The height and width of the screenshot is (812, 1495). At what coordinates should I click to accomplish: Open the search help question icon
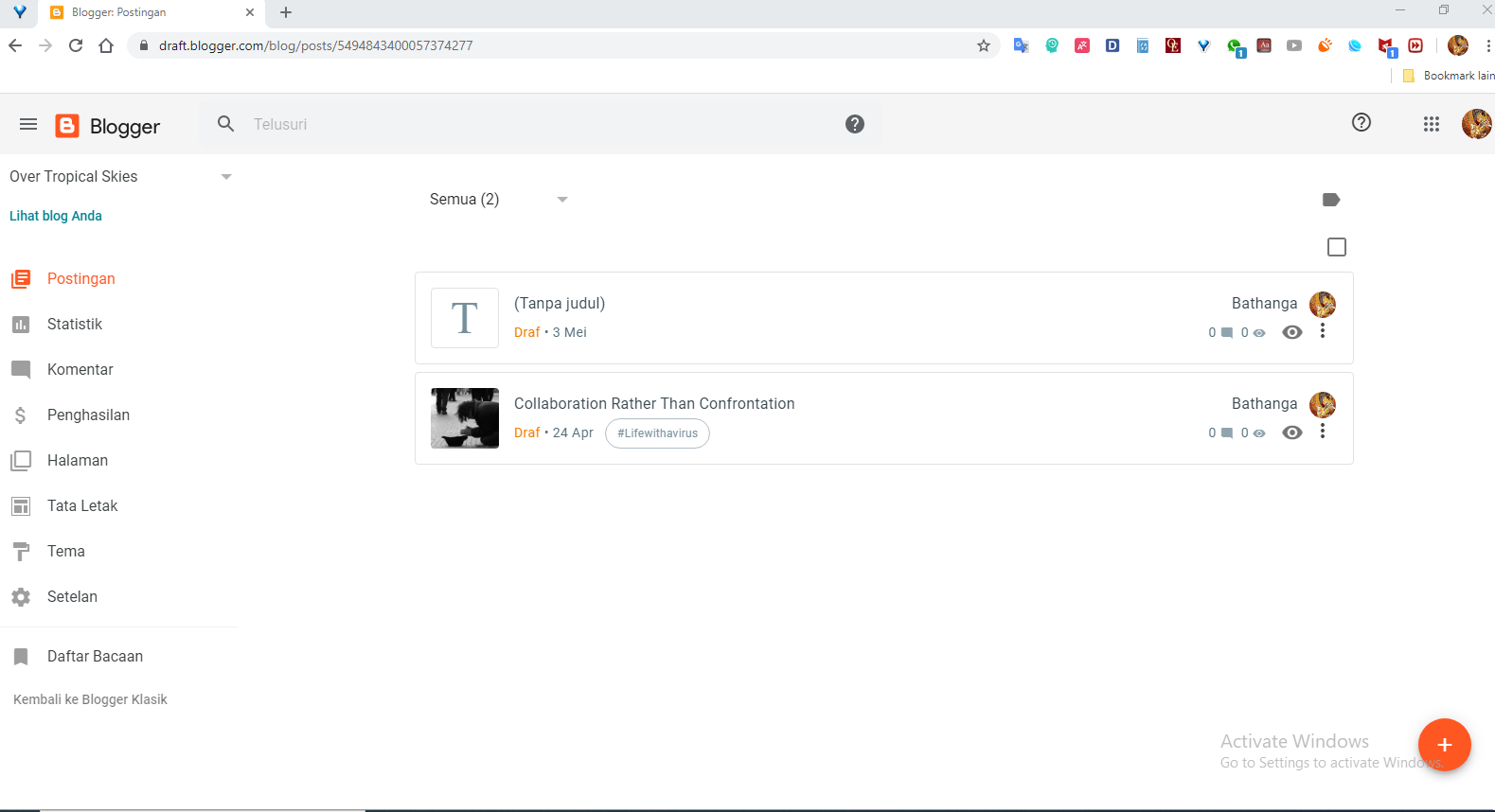(x=855, y=124)
